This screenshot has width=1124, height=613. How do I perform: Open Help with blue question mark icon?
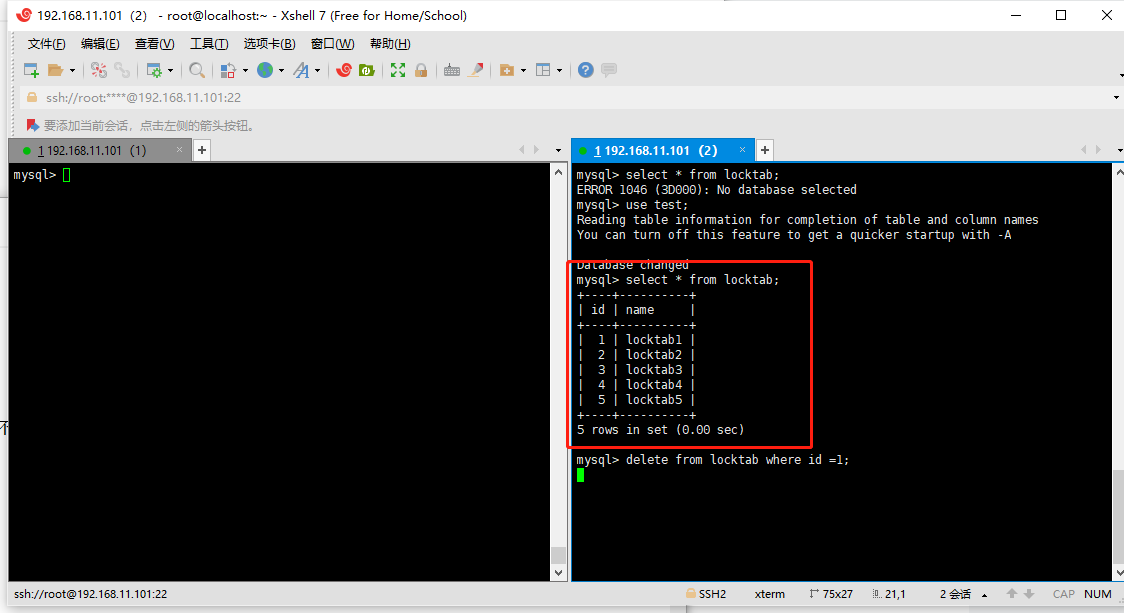pos(586,70)
